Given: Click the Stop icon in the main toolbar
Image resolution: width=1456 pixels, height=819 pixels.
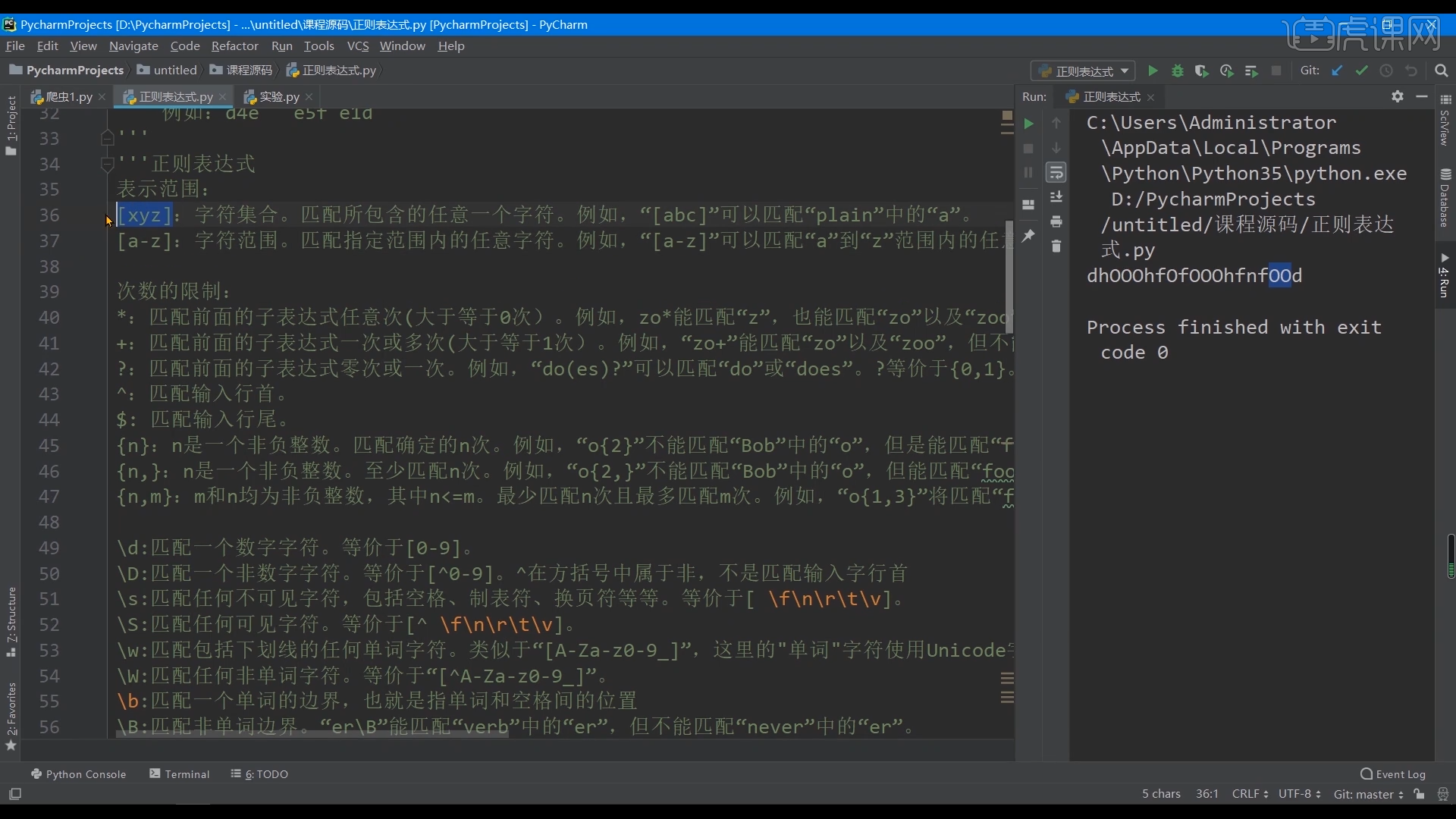Looking at the screenshot, I should tap(1276, 71).
